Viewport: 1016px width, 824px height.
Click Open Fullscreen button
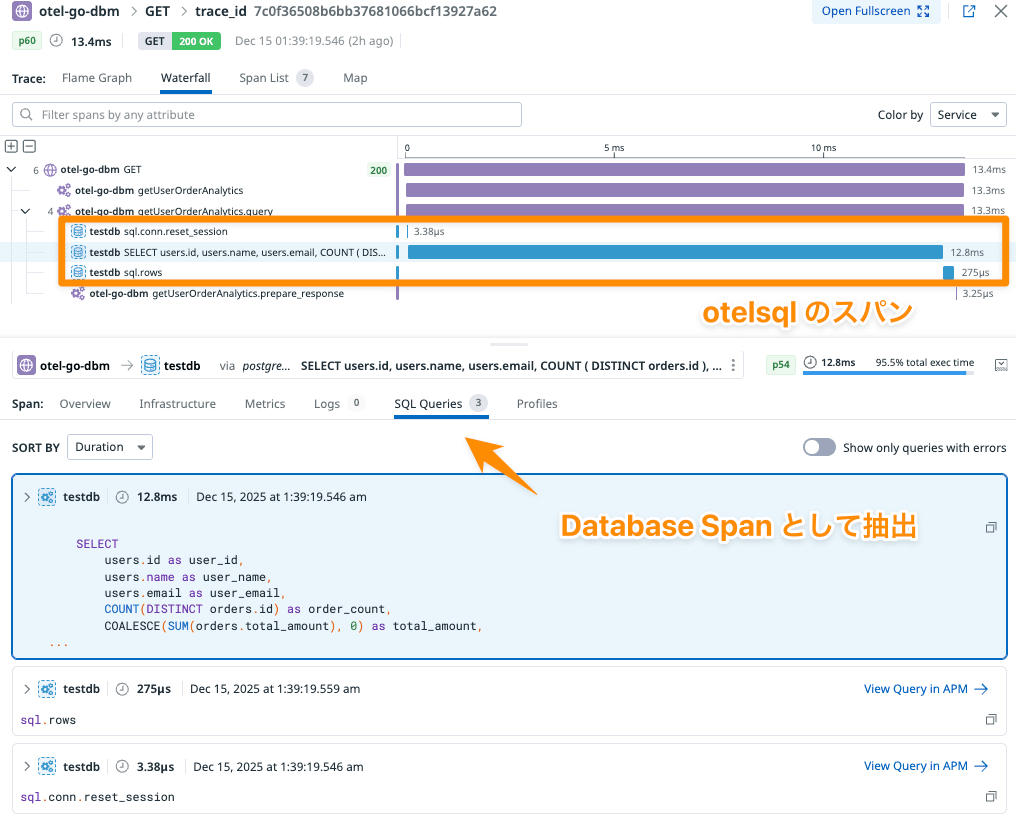[x=876, y=11]
